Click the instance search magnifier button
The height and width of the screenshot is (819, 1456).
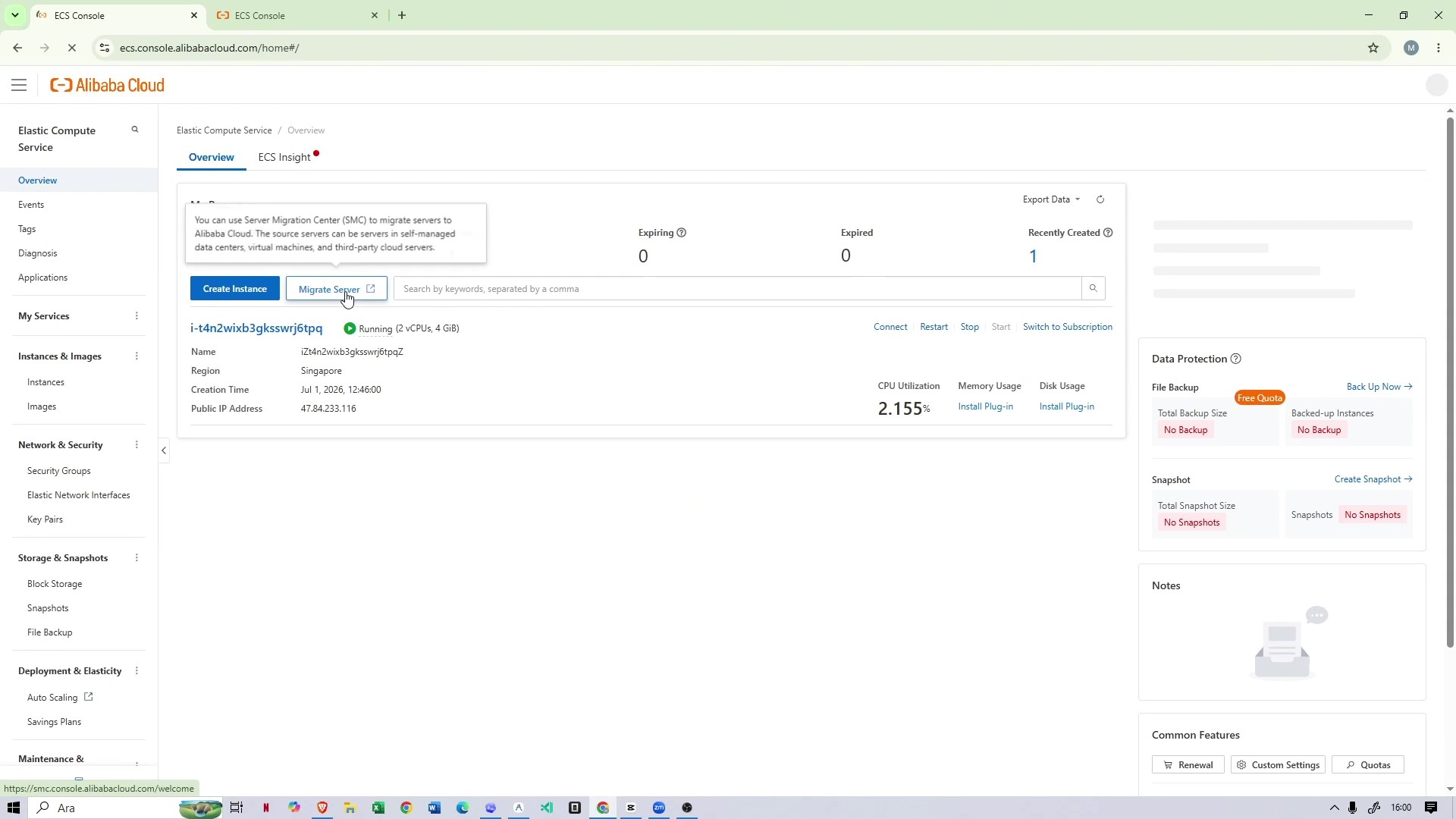pyautogui.click(x=1093, y=288)
